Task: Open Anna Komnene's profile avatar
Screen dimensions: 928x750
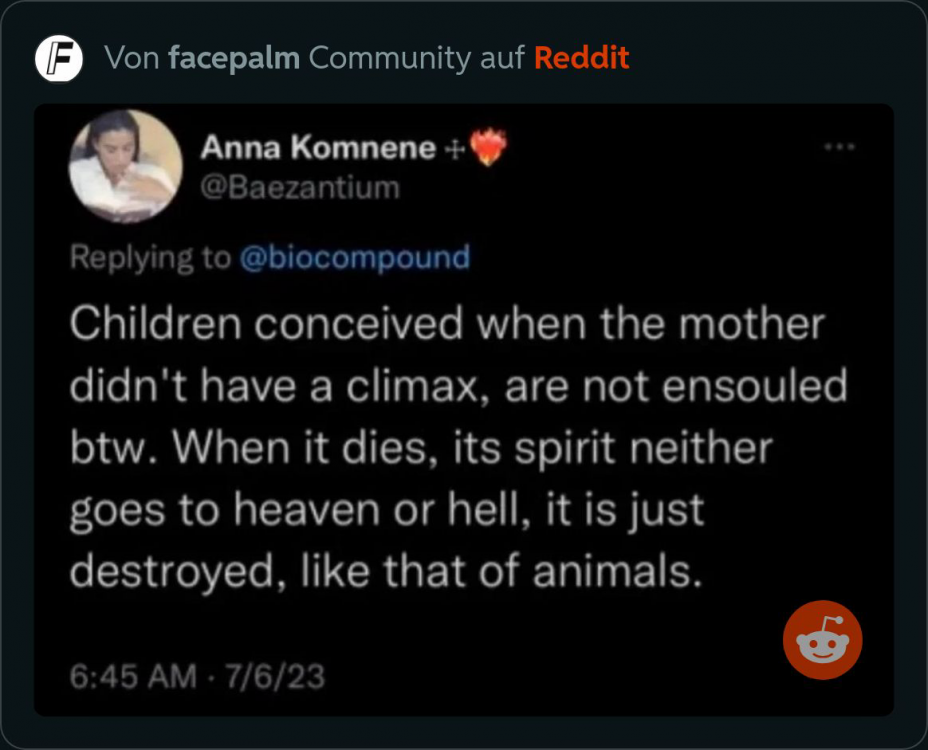Action: pyautogui.click(x=125, y=166)
